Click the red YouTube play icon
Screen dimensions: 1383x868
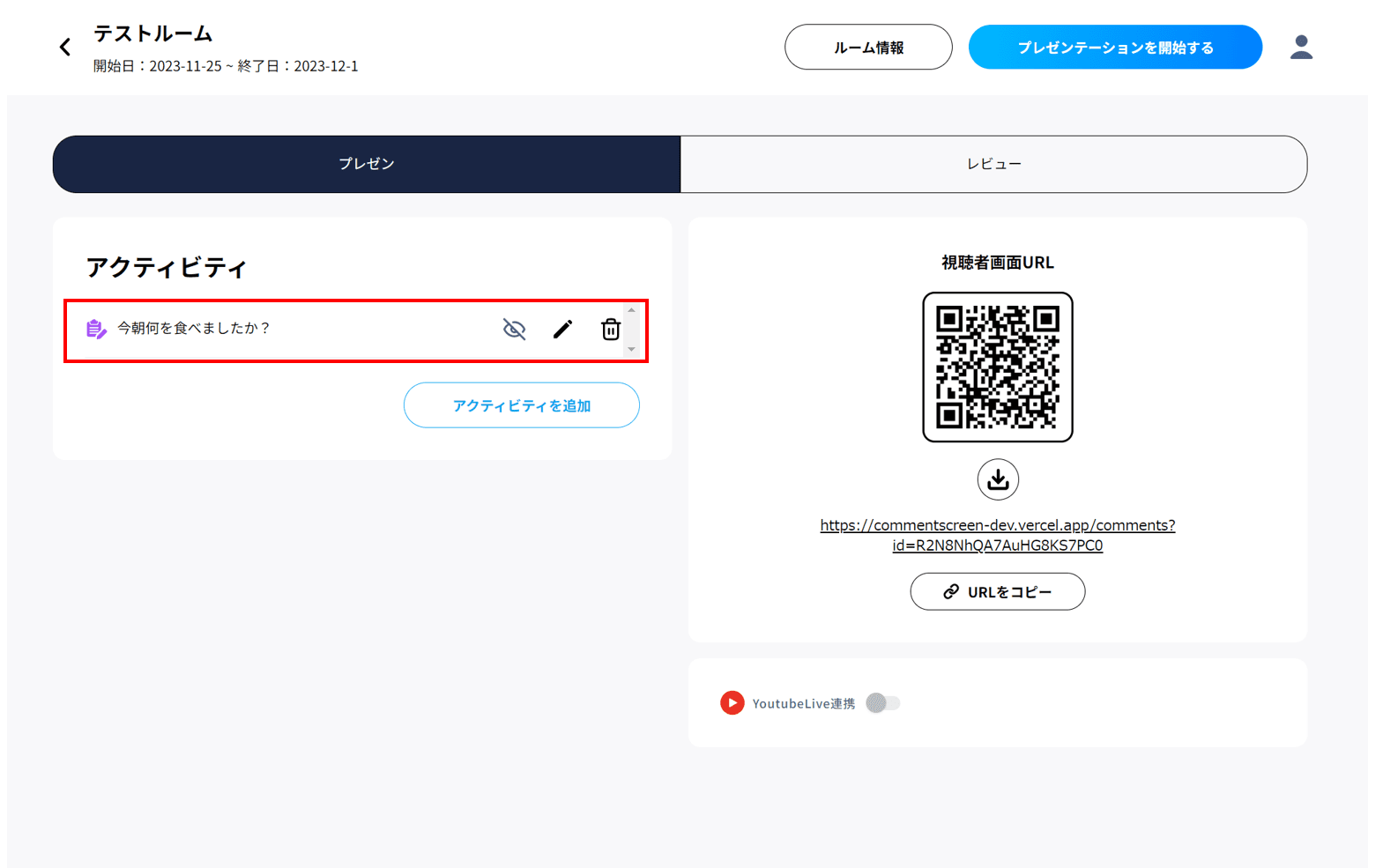(732, 703)
